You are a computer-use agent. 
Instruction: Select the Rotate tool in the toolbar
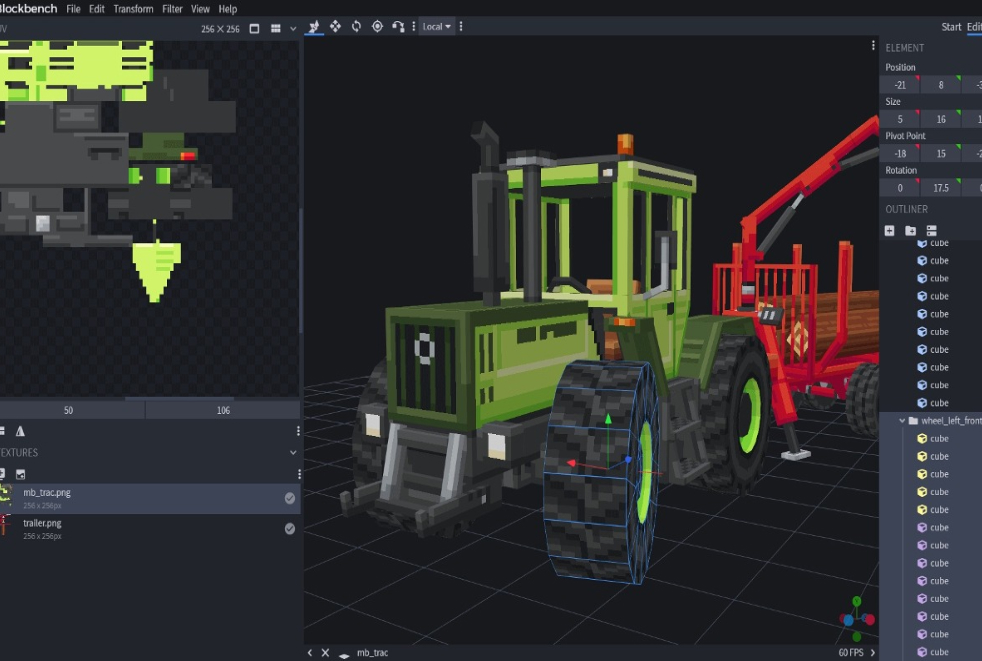pyautogui.click(x=356, y=26)
